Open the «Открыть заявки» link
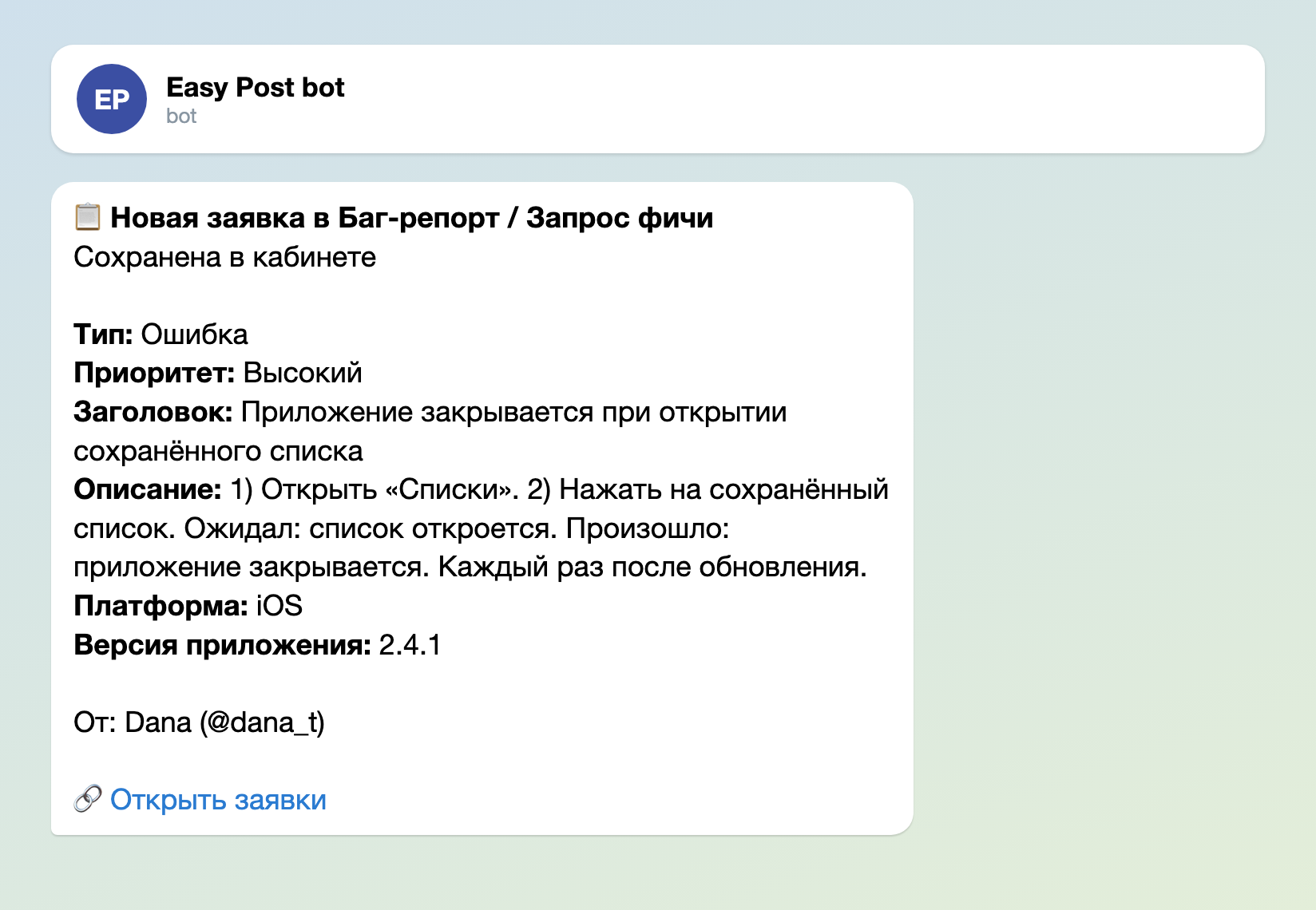This screenshot has width=1316, height=910. [218, 799]
